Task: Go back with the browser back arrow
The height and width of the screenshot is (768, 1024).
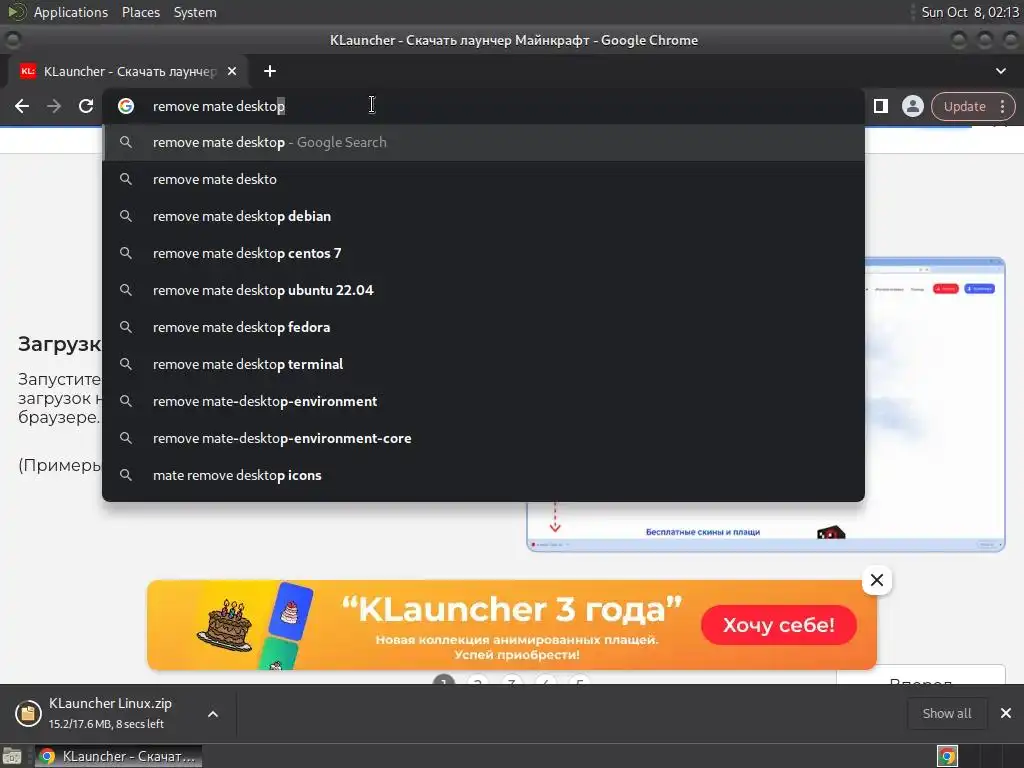Action: coord(22,106)
